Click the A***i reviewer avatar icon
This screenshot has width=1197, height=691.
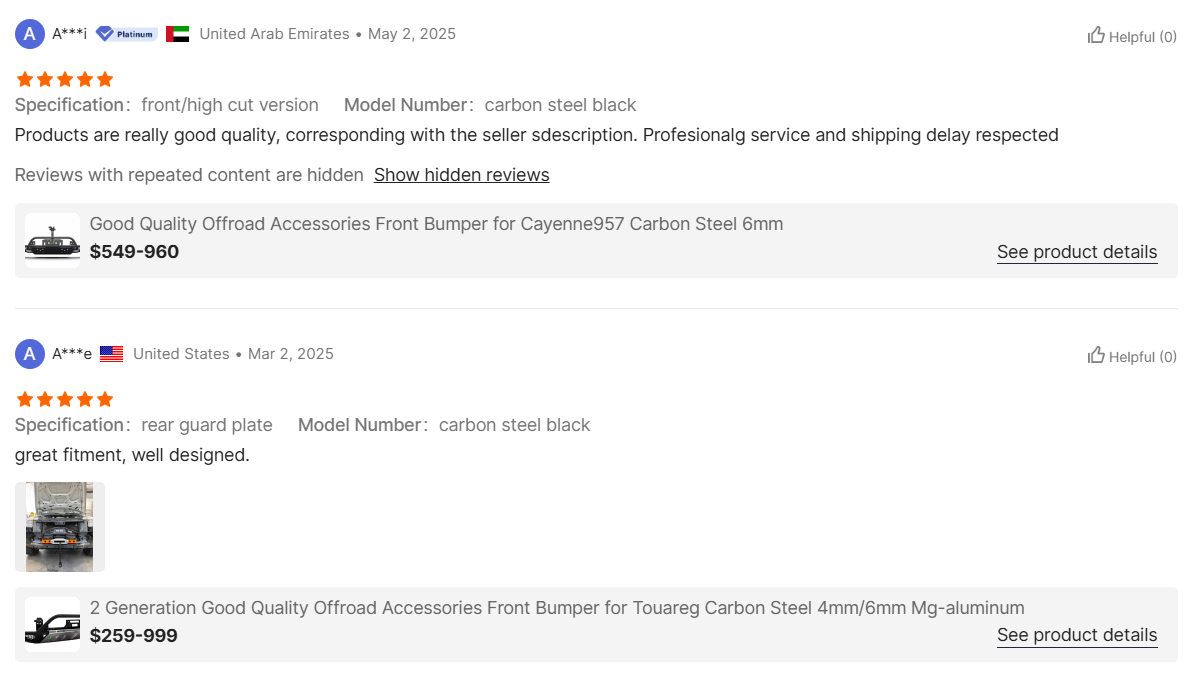[30, 34]
